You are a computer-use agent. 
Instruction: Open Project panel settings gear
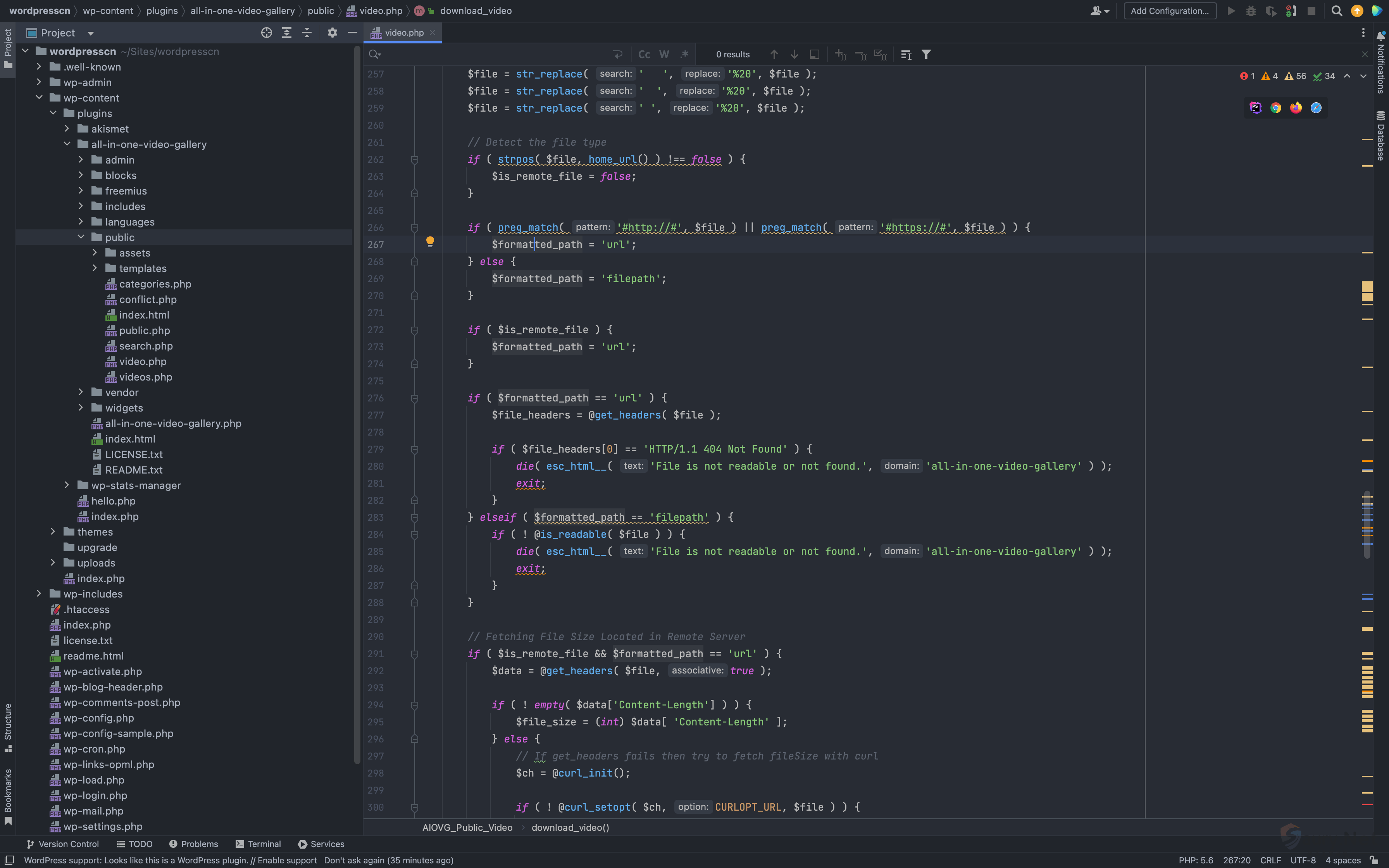click(332, 33)
